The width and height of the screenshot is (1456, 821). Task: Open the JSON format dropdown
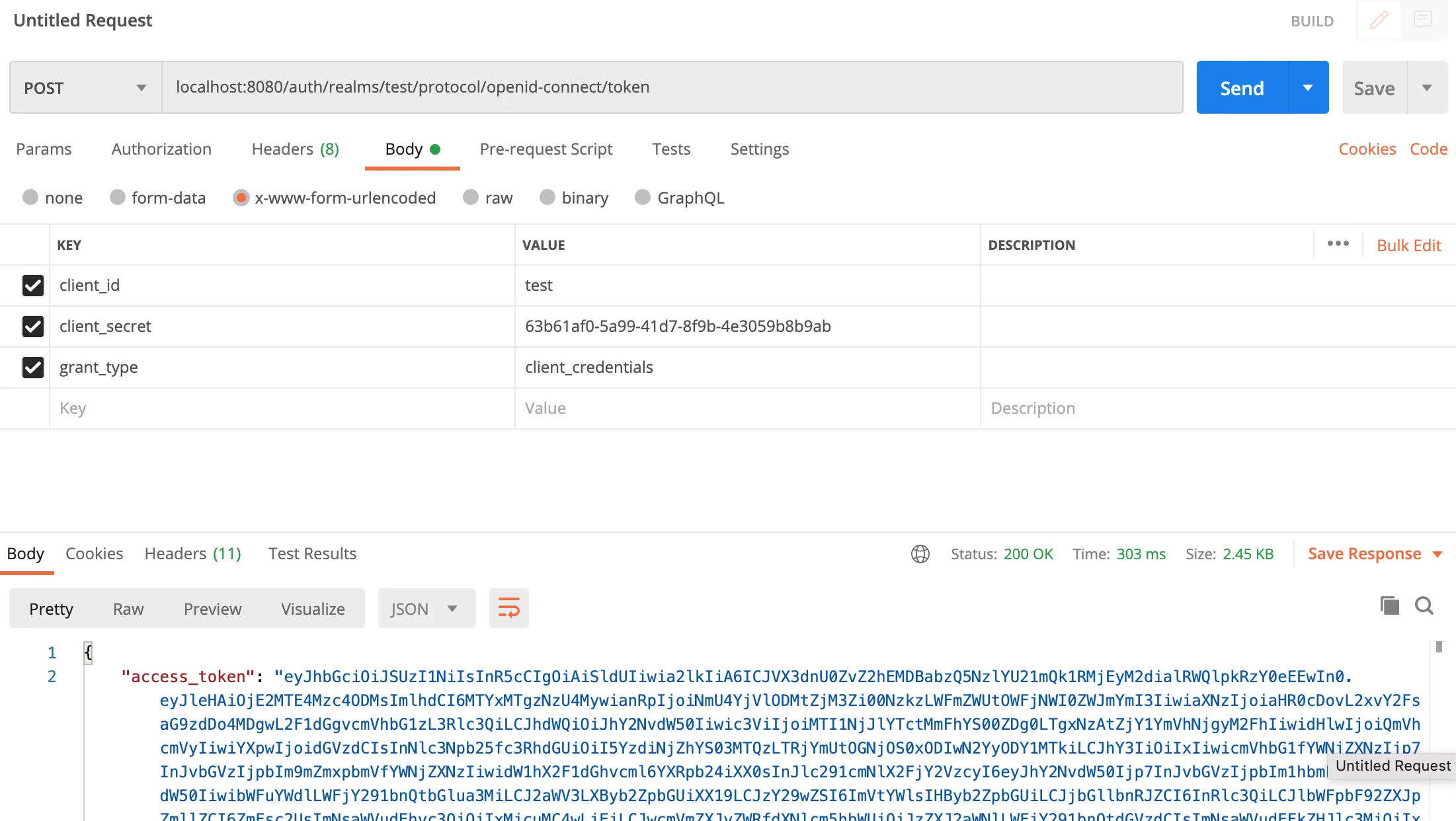426,609
